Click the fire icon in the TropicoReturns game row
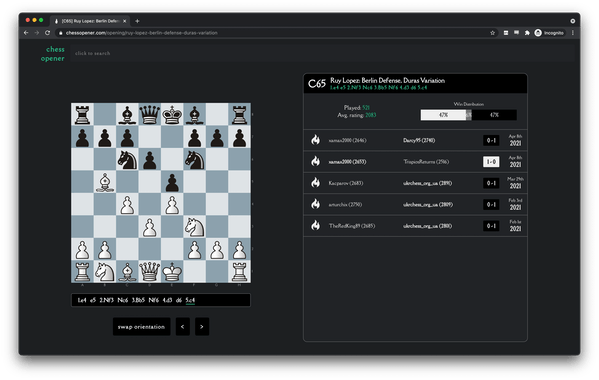Image resolution: width=599 pixels, height=380 pixels. [315, 162]
